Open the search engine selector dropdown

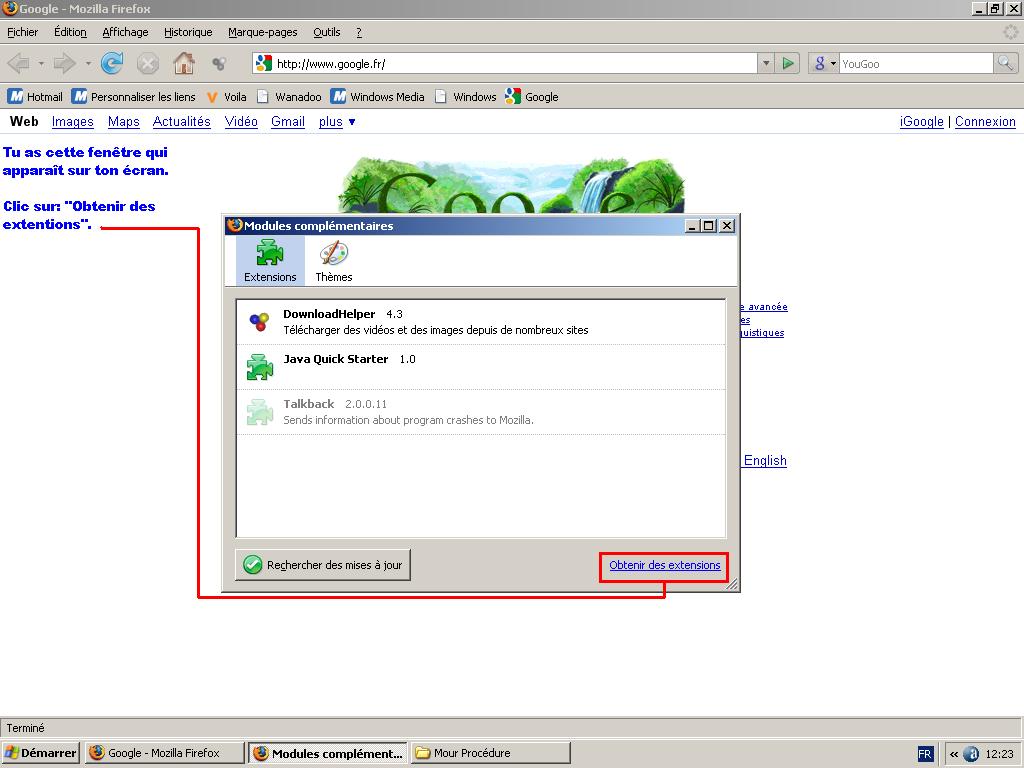(x=824, y=64)
